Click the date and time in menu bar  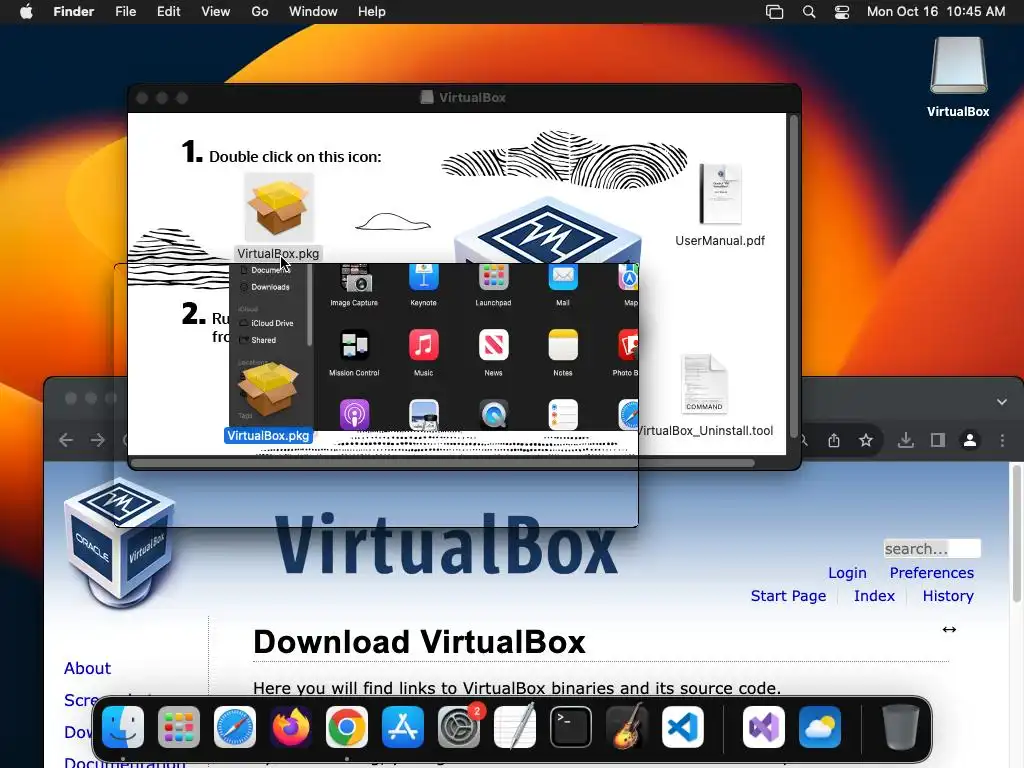click(936, 12)
